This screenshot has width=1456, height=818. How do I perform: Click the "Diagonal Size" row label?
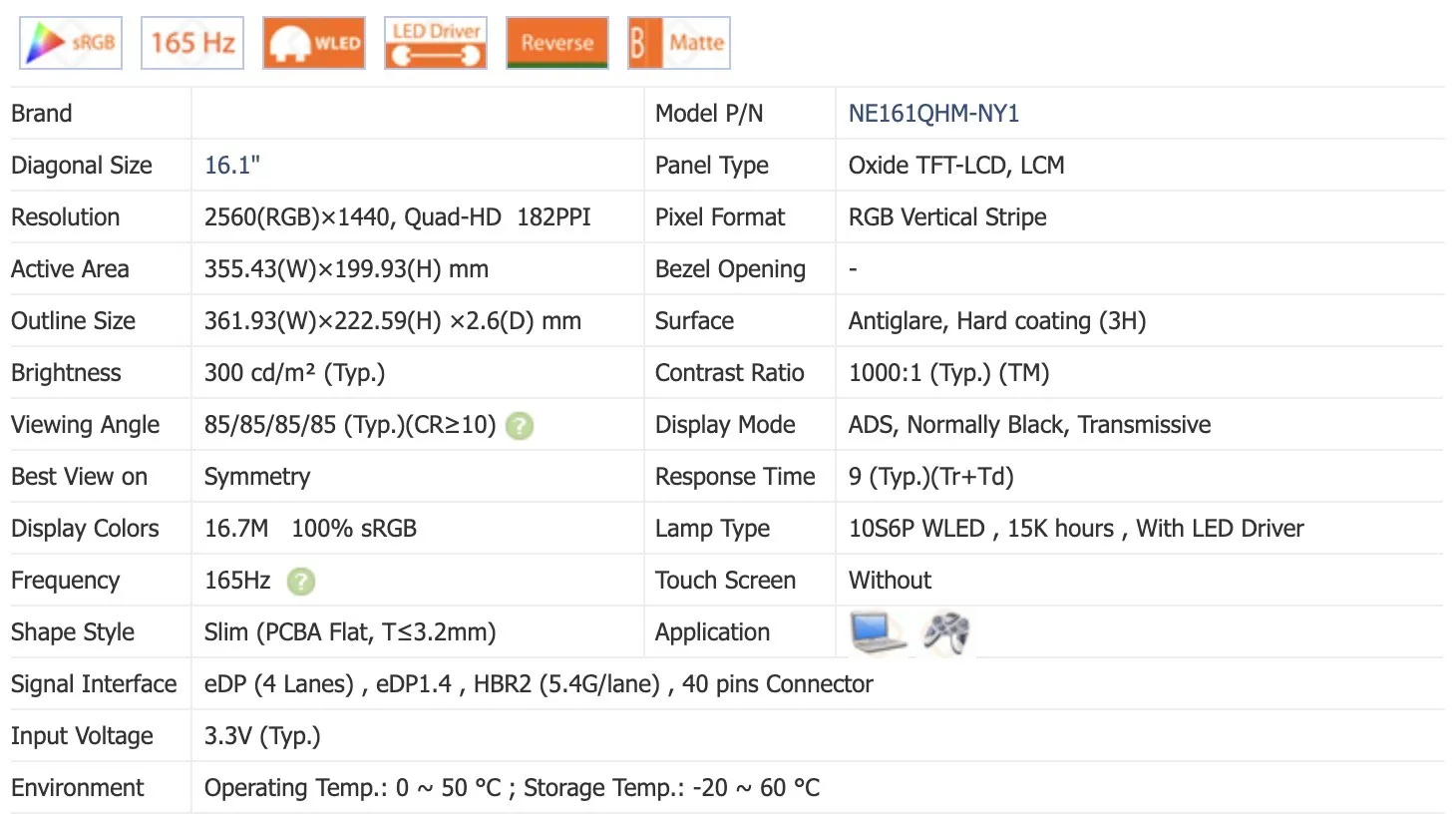tap(82, 166)
